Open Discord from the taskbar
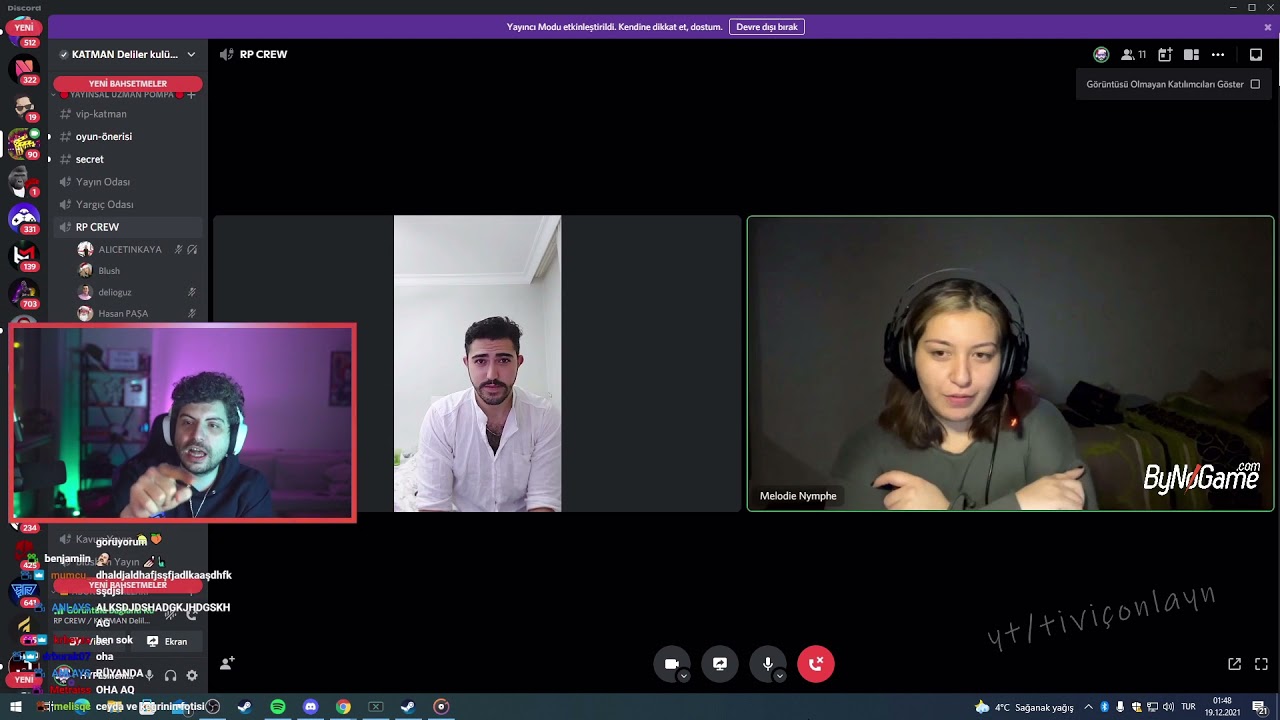The image size is (1280, 720). [310, 707]
